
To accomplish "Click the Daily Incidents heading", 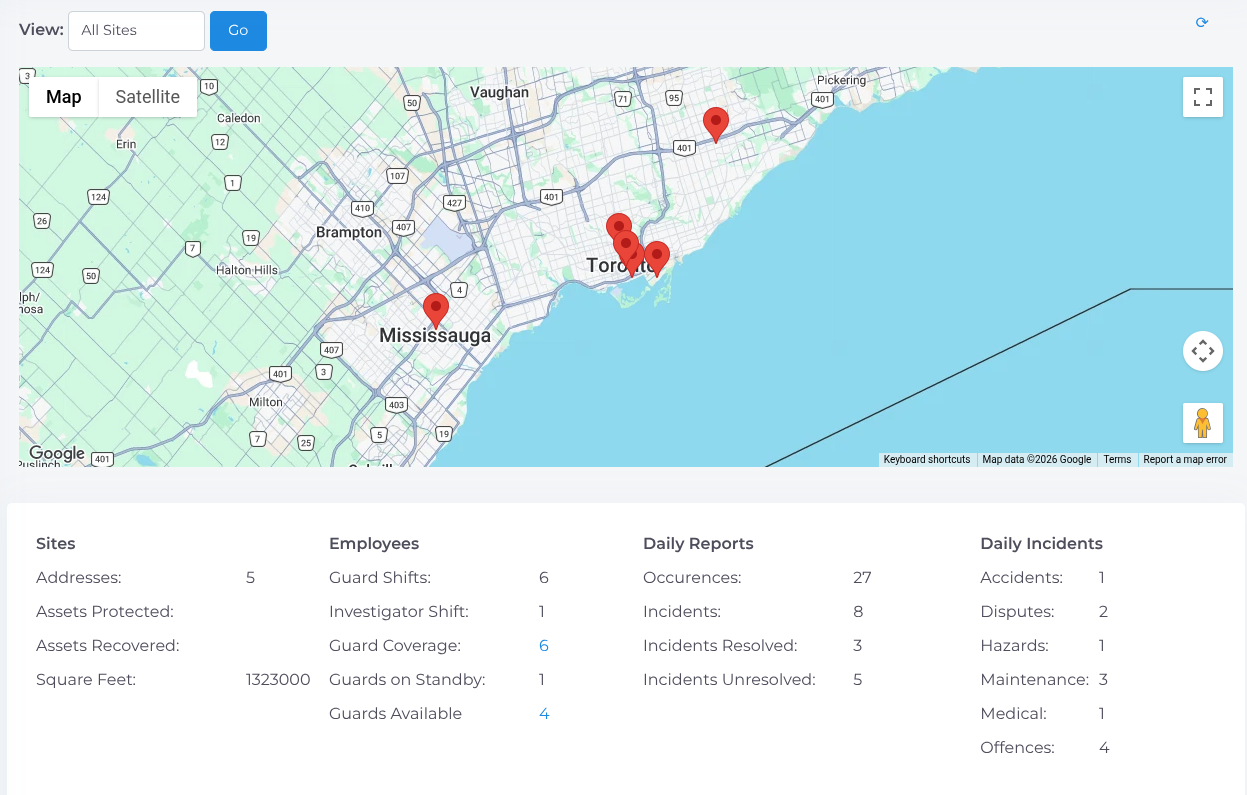I will pyautogui.click(x=1041, y=544).
